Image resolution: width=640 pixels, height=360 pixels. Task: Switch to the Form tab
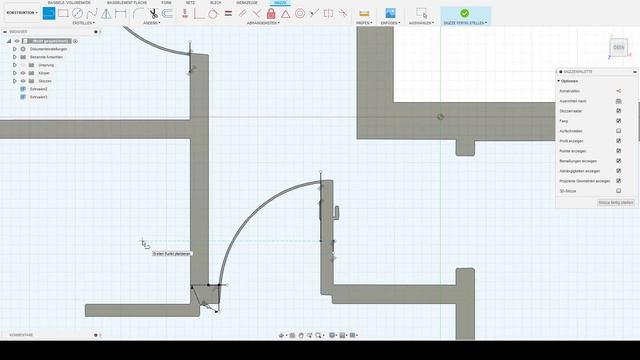coord(166,2)
